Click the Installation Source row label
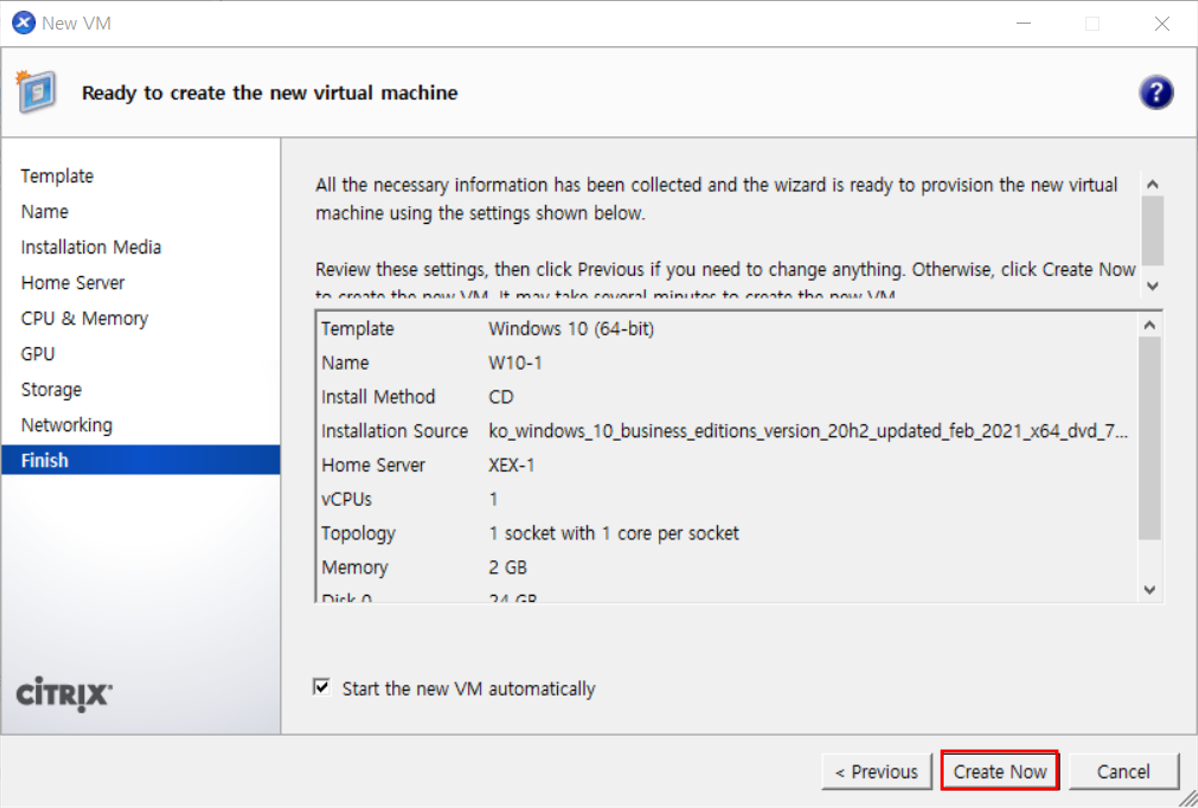The height and width of the screenshot is (808, 1198). tap(394, 431)
